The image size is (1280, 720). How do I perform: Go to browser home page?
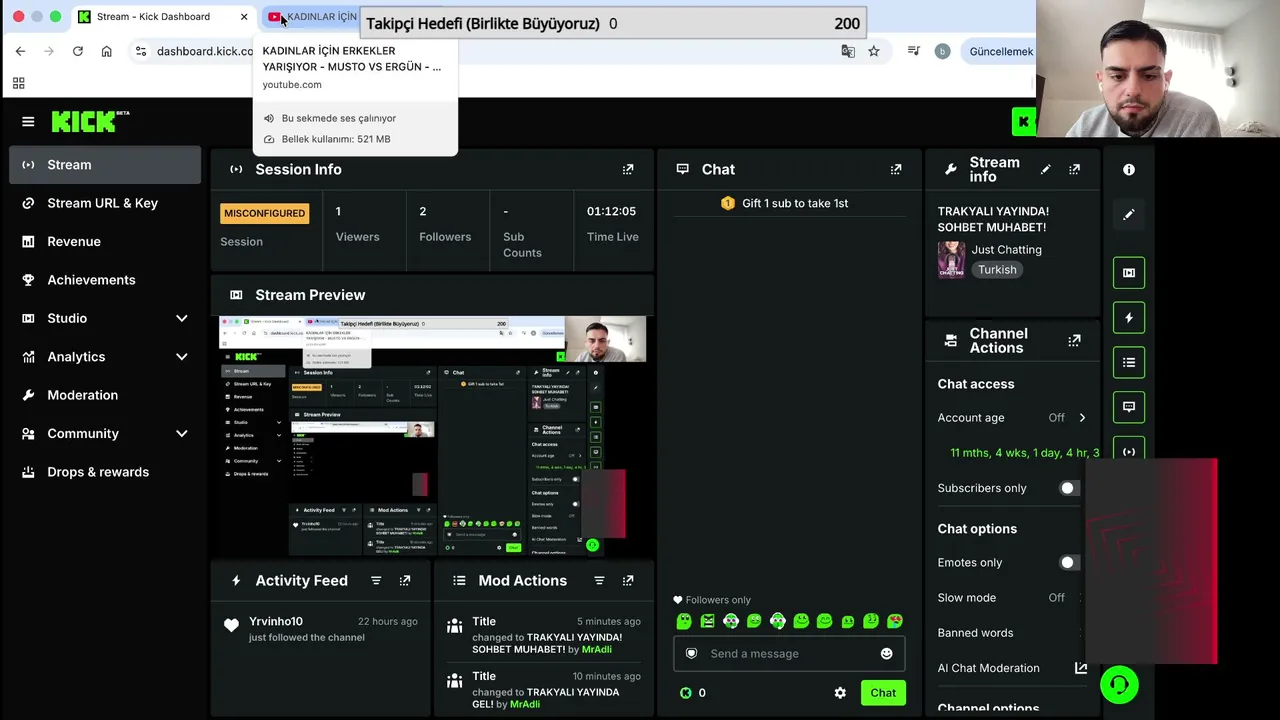coord(106,51)
